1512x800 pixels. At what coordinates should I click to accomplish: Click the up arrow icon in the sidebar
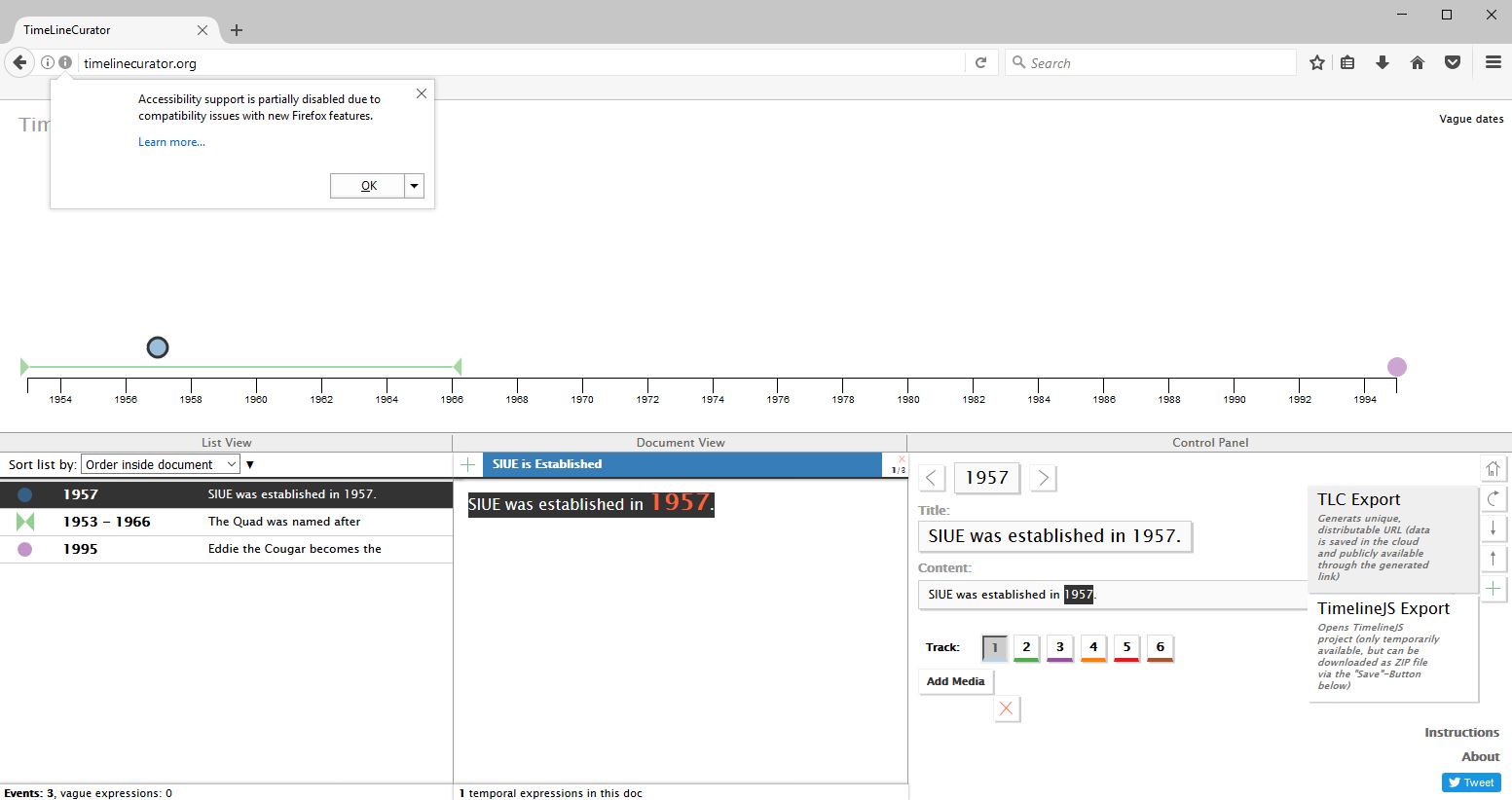[1493, 559]
